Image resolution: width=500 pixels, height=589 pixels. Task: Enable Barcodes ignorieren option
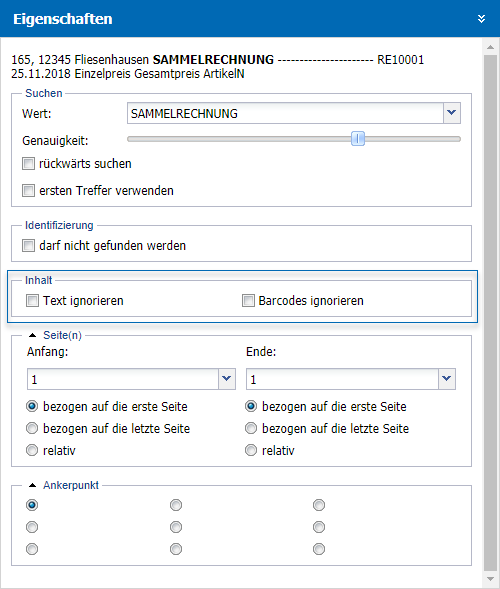pyautogui.click(x=248, y=301)
